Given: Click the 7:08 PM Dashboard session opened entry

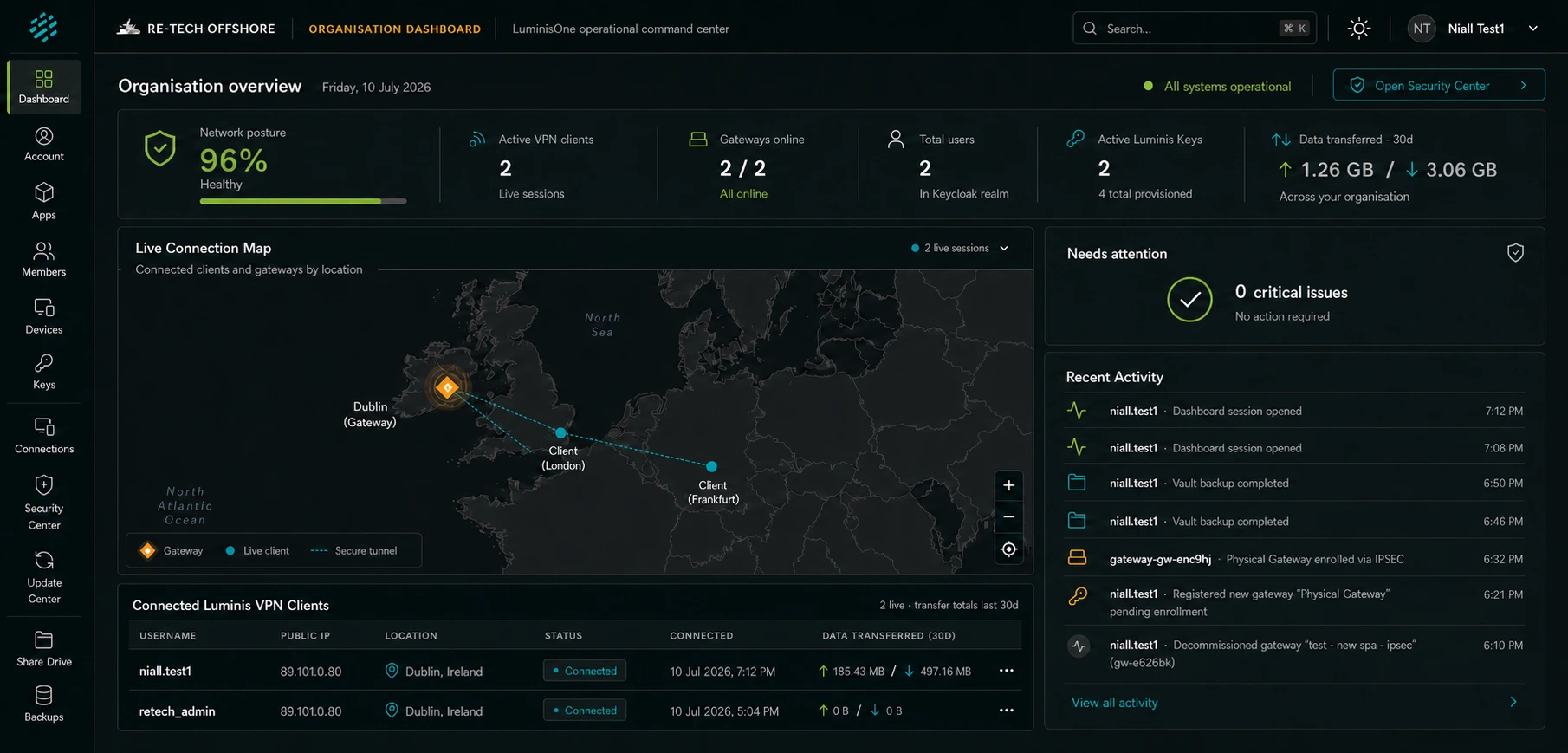Looking at the screenshot, I should tap(1295, 448).
